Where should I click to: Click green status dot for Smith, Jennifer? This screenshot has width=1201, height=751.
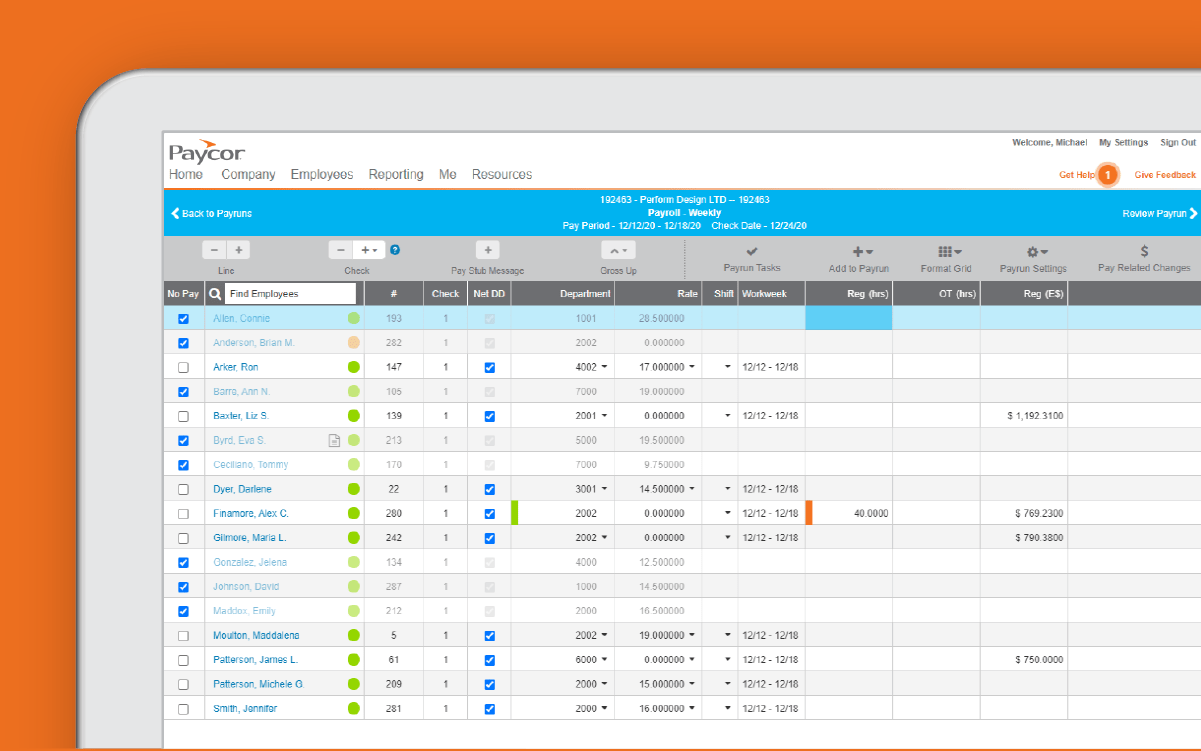click(x=353, y=709)
